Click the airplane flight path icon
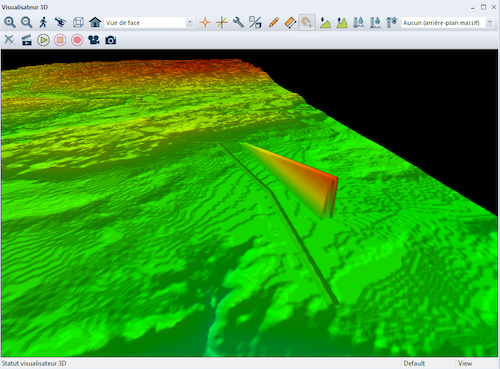Image resolution: width=500 pixels, height=369 pixels. 10,40
